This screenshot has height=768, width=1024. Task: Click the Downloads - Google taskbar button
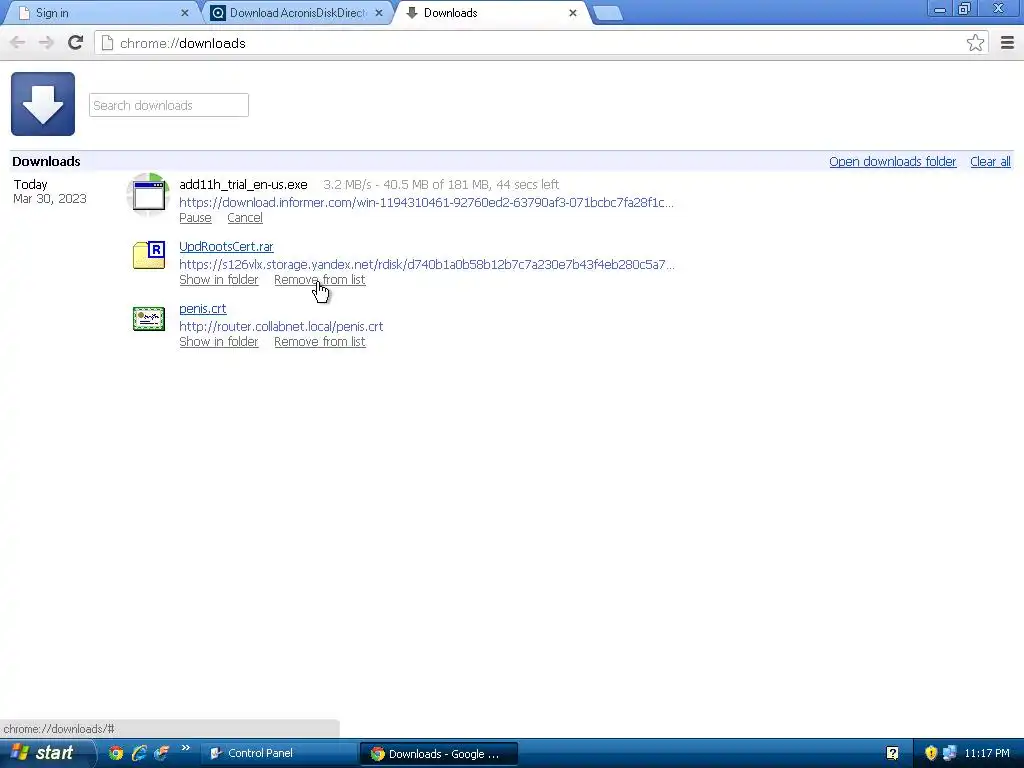tap(439, 753)
